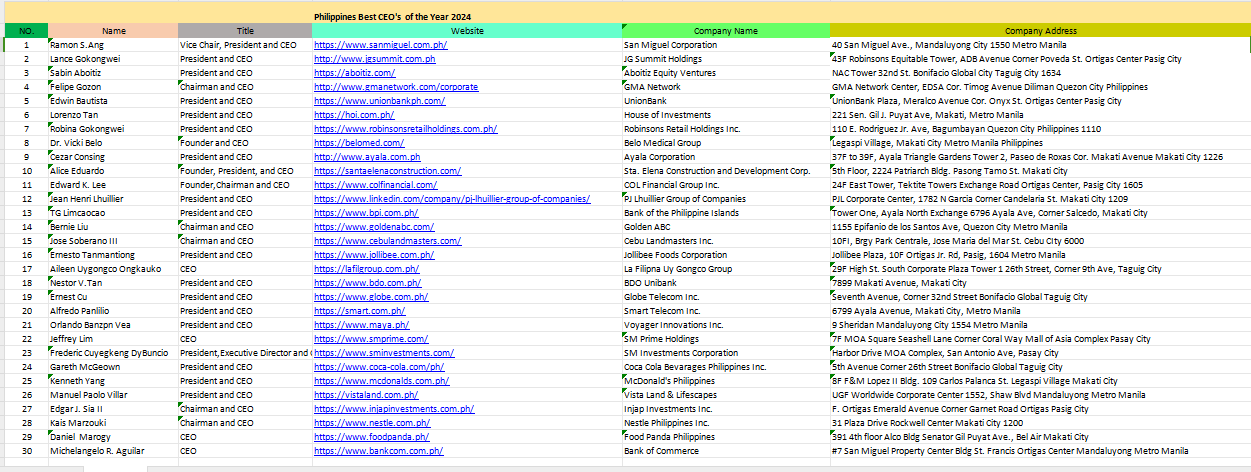Click the Michelangelo R. Aguilar cell
This screenshot has width=1251, height=472.
click(113, 451)
